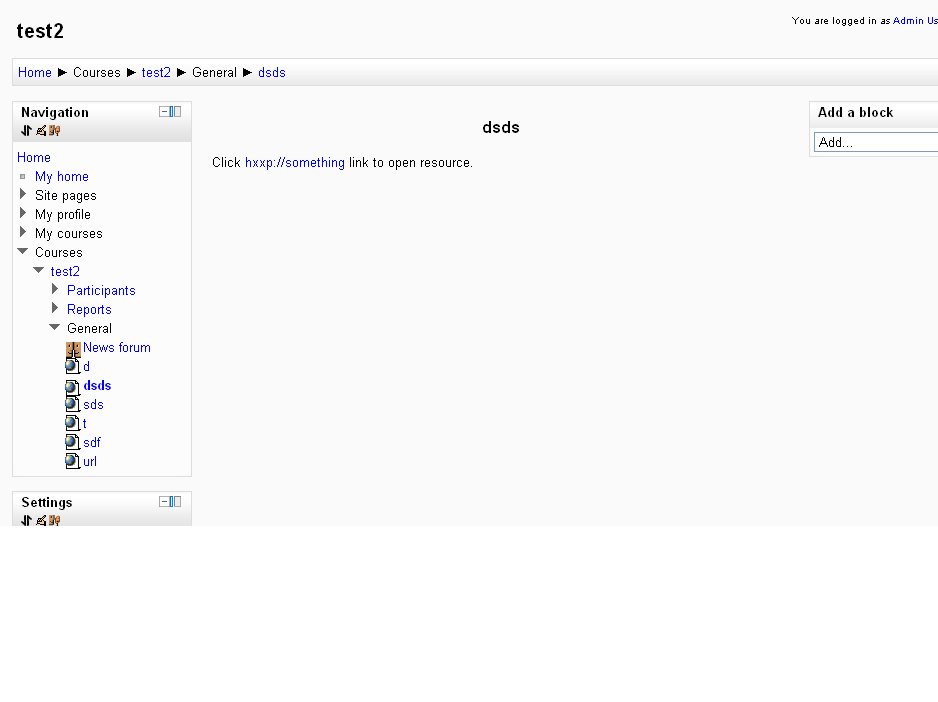Click the move icon in Navigation block
Screen dimensions: 938x702
point(26,130)
